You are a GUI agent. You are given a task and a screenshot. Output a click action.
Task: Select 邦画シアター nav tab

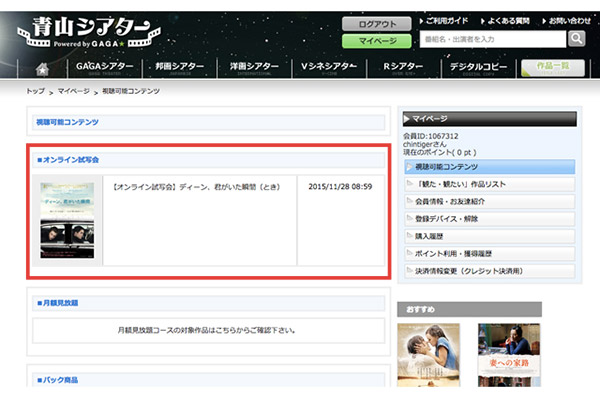179,68
